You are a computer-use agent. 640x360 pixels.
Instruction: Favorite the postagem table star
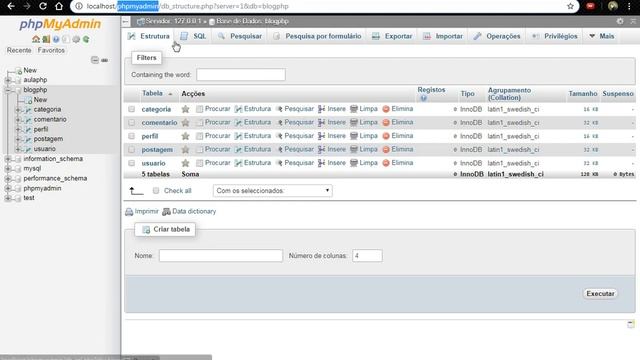[185, 149]
